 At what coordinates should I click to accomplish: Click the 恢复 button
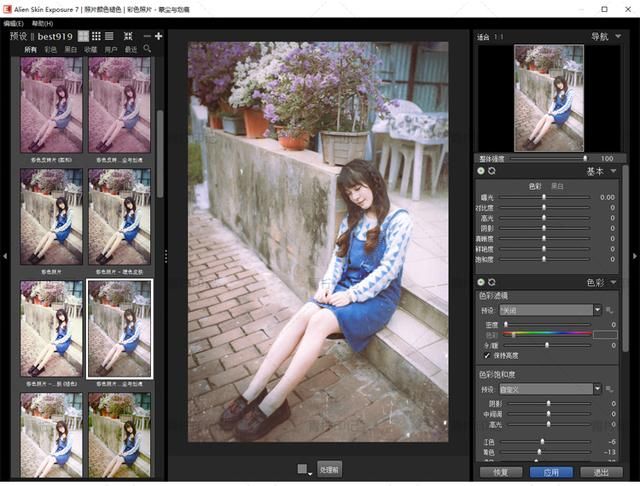[x=501, y=473]
